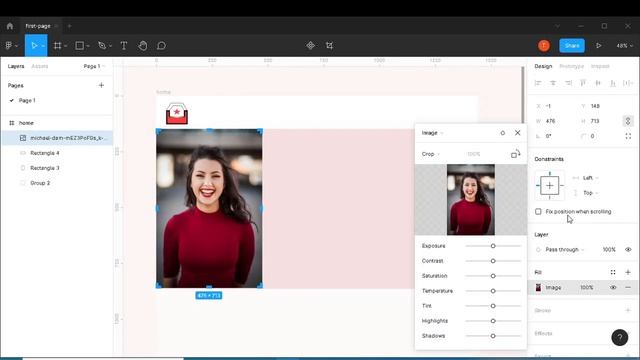
Task: Toggle layer visibility eye in Layer section
Action: pyautogui.click(x=628, y=249)
